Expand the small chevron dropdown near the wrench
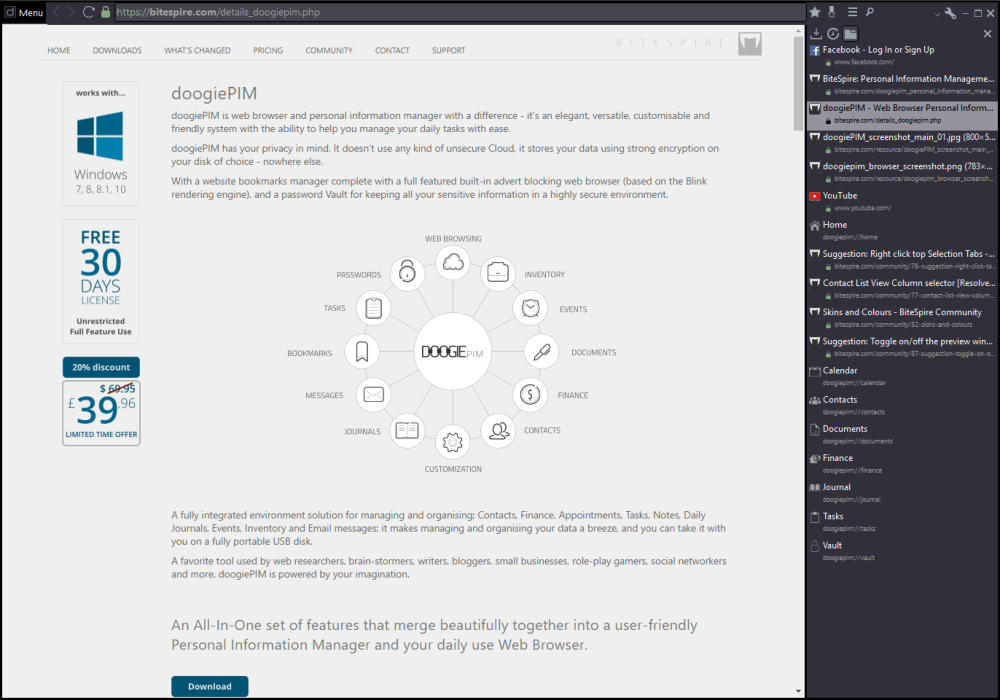Image resolution: width=1000 pixels, height=700 pixels. [x=937, y=14]
